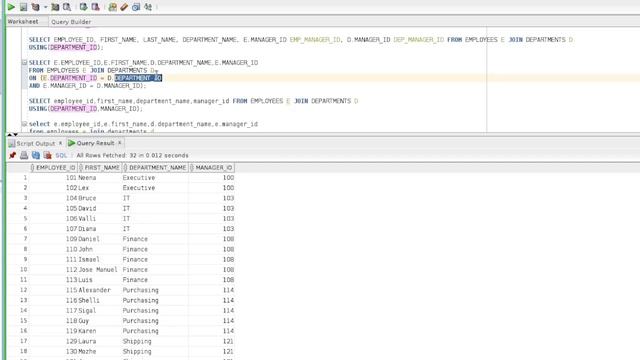
Task: Open the SQL History icon
Action: 136,7
